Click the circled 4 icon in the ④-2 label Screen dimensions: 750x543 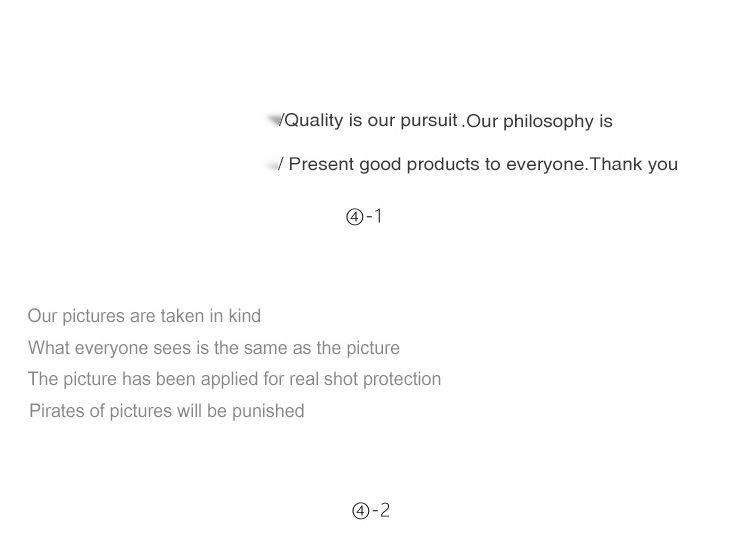360,512
